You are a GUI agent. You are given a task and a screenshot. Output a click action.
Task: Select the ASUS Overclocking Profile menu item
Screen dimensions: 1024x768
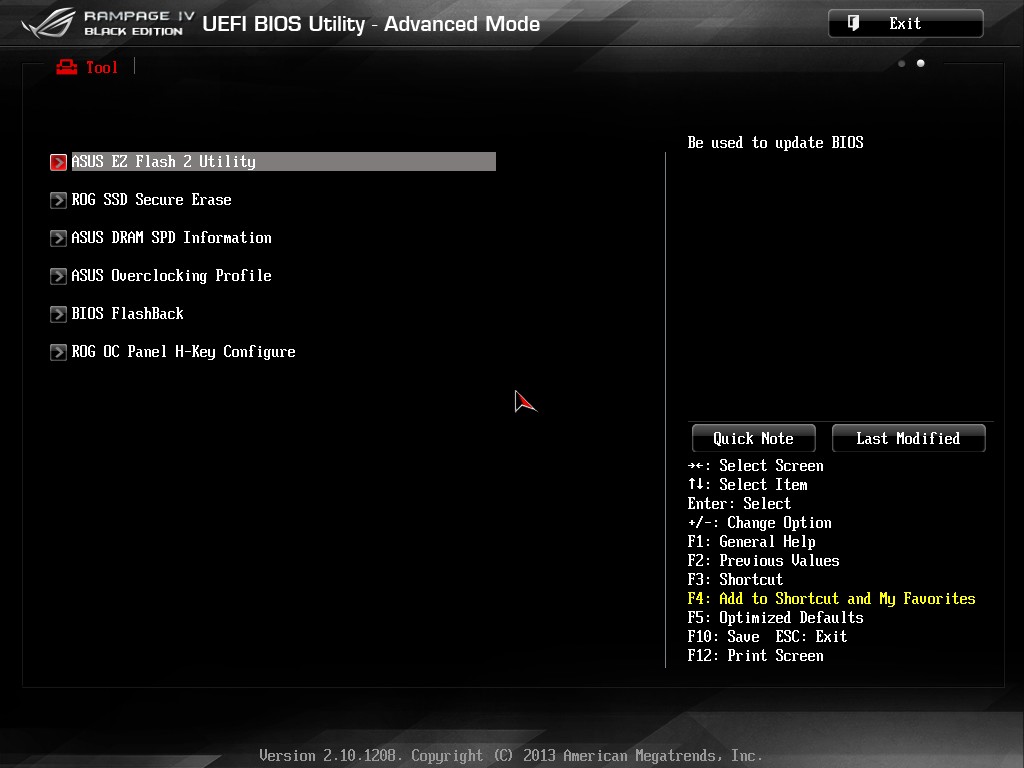click(171, 276)
